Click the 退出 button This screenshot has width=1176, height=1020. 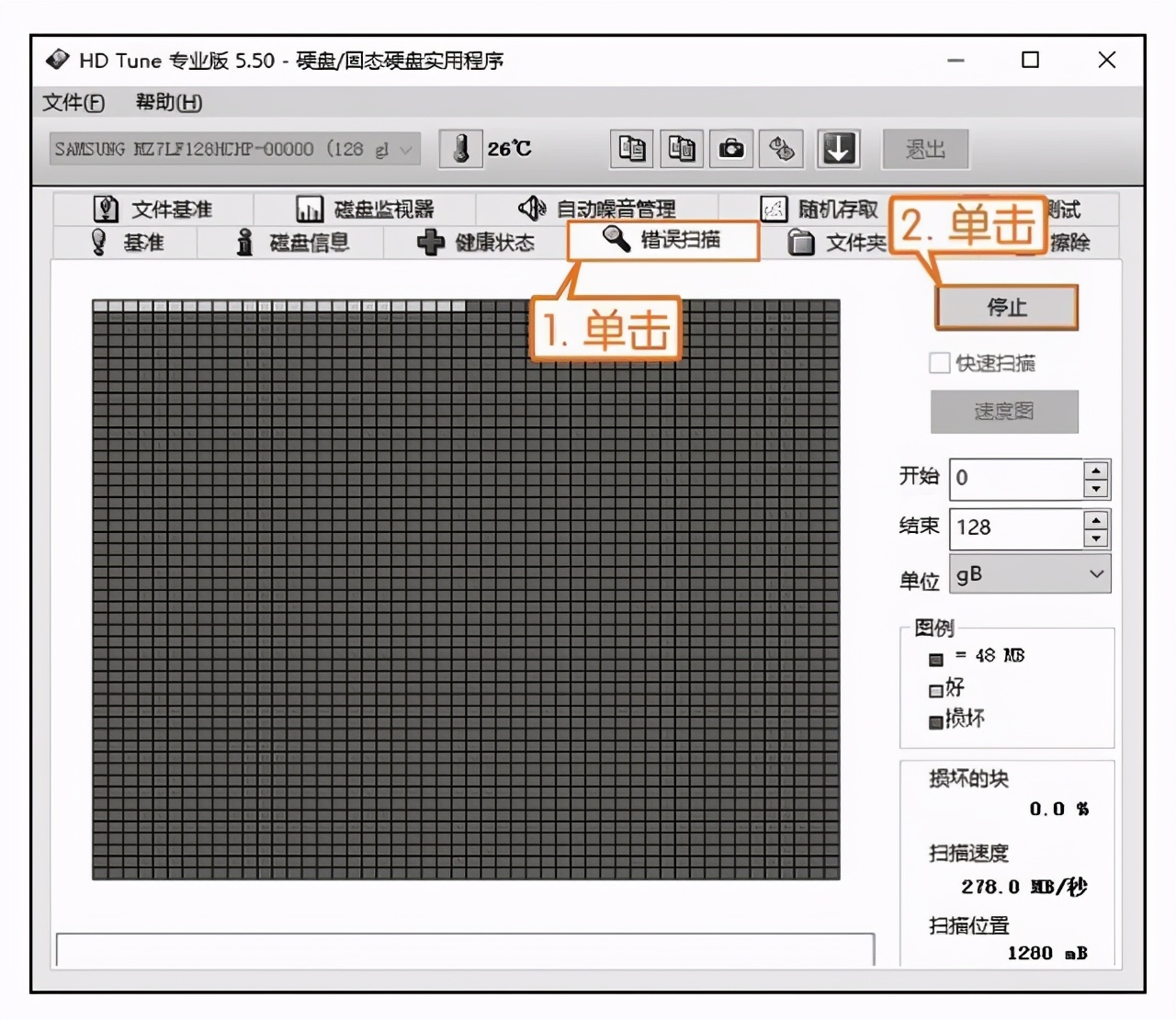pyautogui.click(x=925, y=149)
